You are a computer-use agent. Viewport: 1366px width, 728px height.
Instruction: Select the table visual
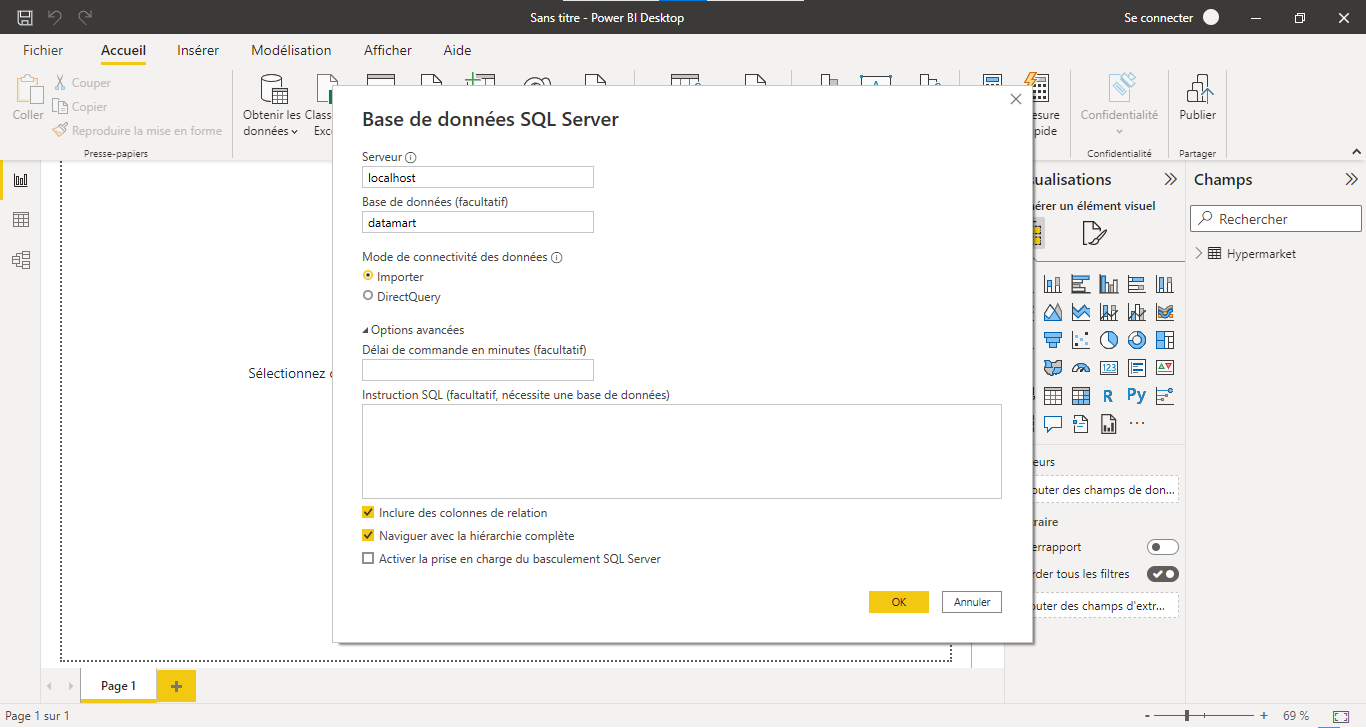click(1052, 396)
